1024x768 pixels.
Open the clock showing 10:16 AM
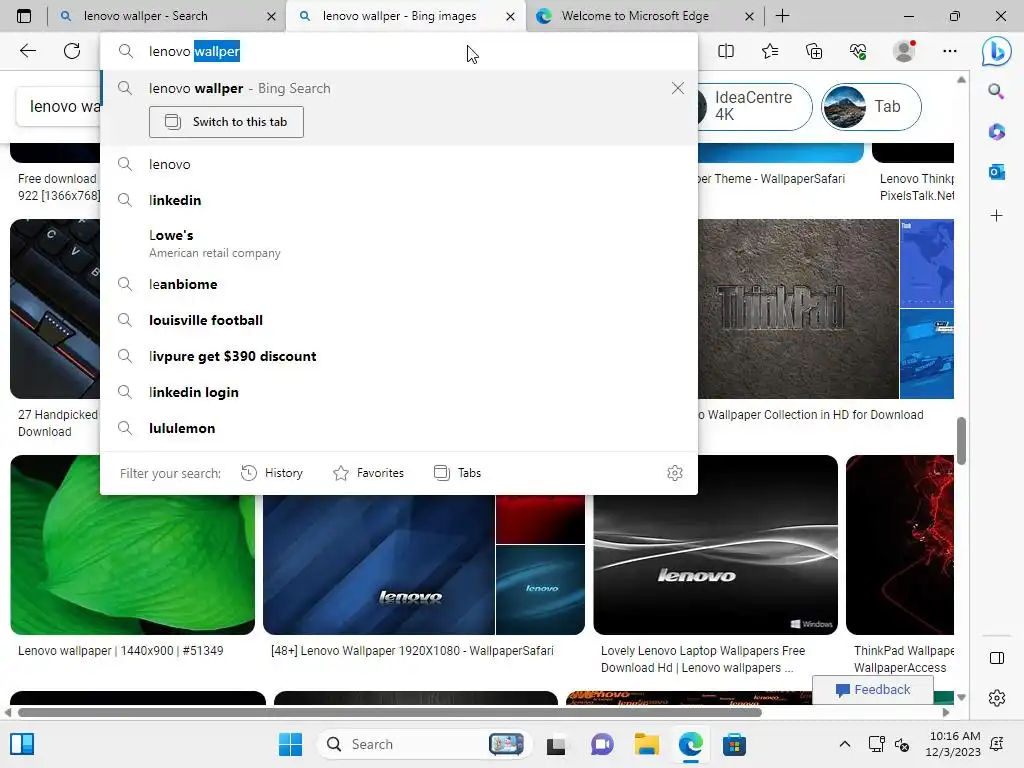point(953,744)
